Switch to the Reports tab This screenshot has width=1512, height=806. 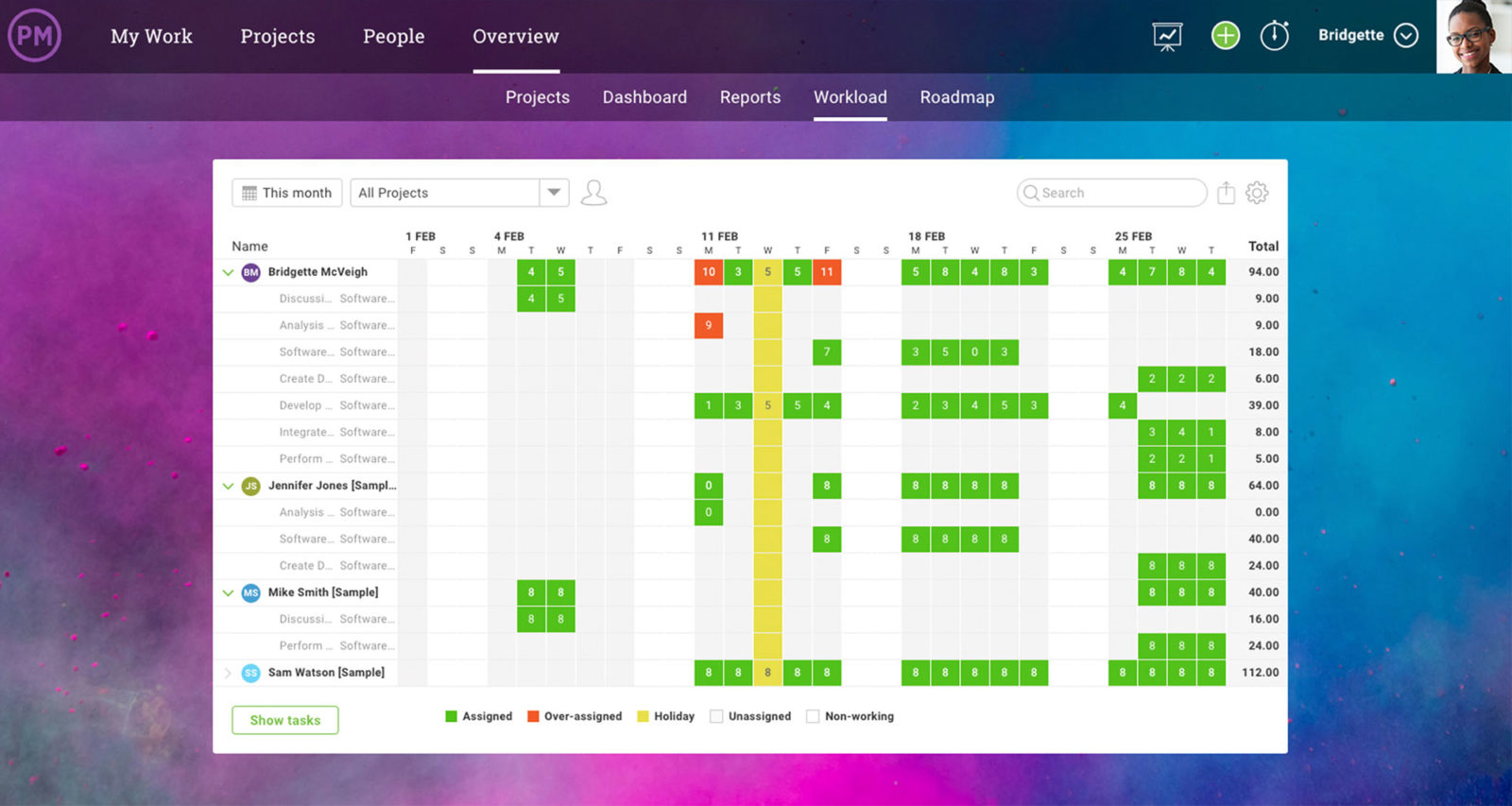pos(750,97)
